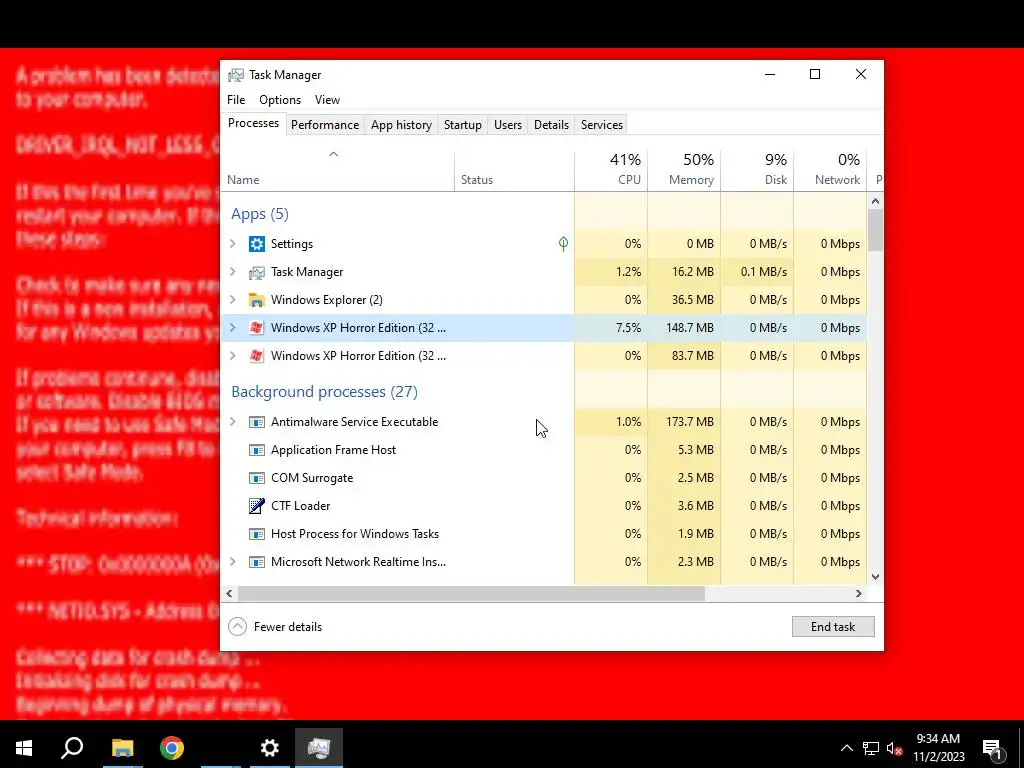Click the network status tray icon
Image resolution: width=1024 pixels, height=768 pixels.
point(871,748)
